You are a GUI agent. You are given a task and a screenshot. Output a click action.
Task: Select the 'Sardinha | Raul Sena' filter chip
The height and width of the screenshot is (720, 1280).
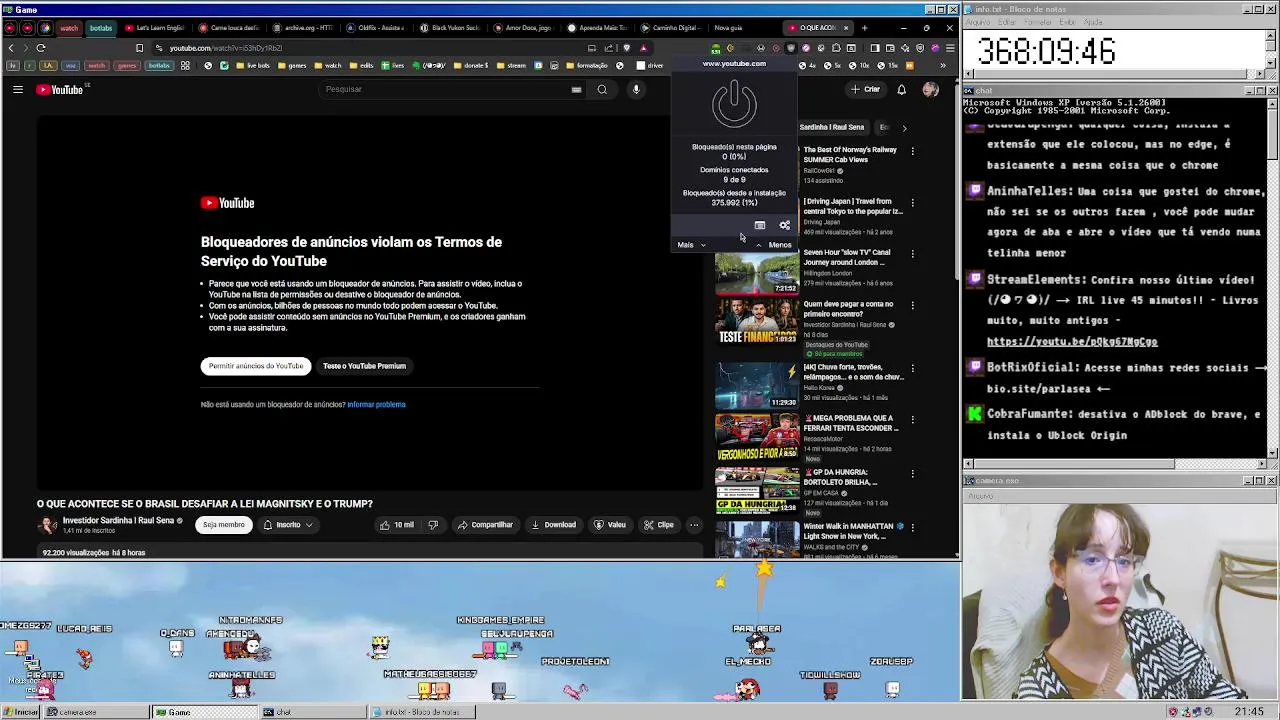[x=832, y=127]
